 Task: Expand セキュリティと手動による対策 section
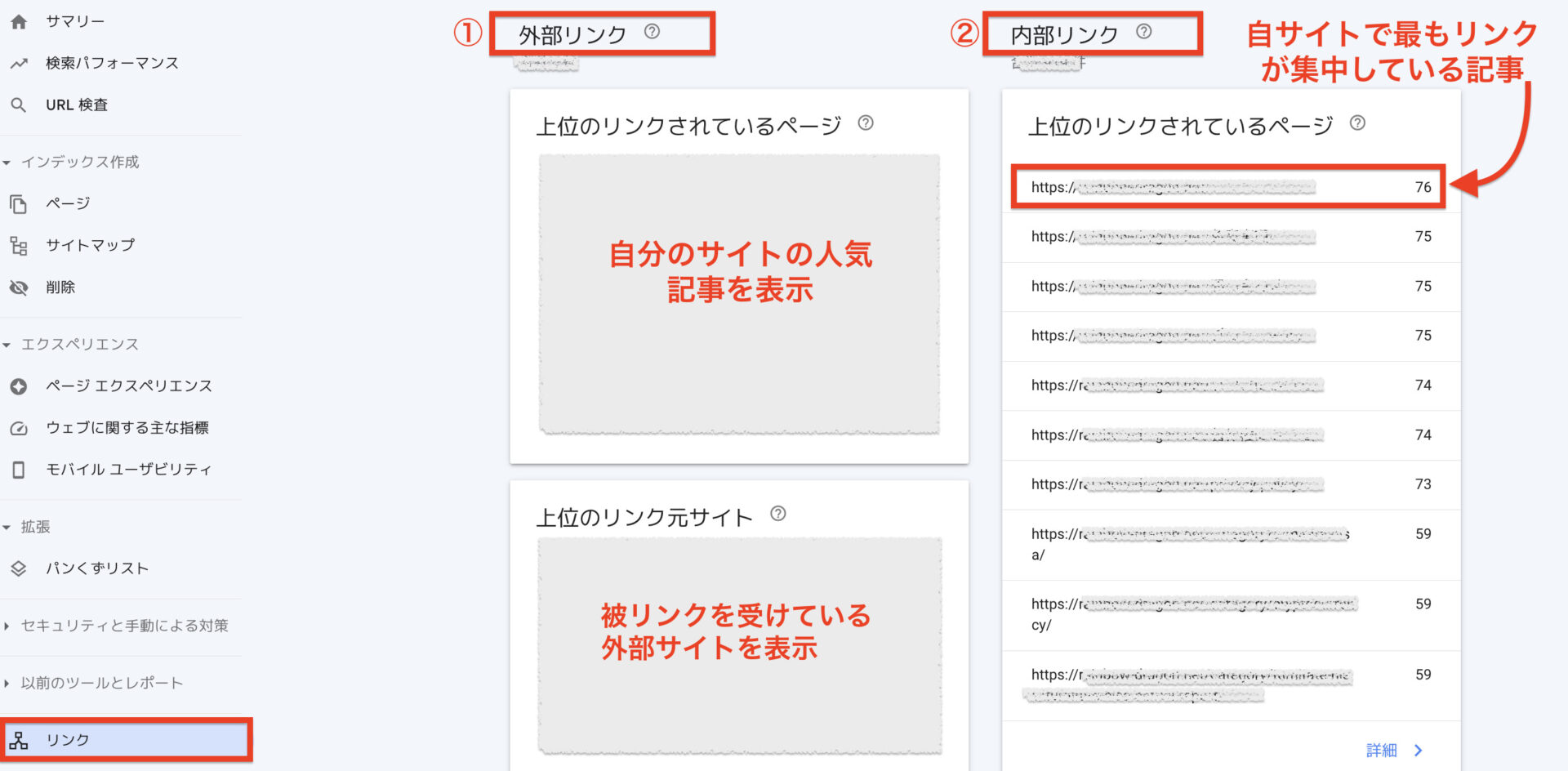click(7, 626)
